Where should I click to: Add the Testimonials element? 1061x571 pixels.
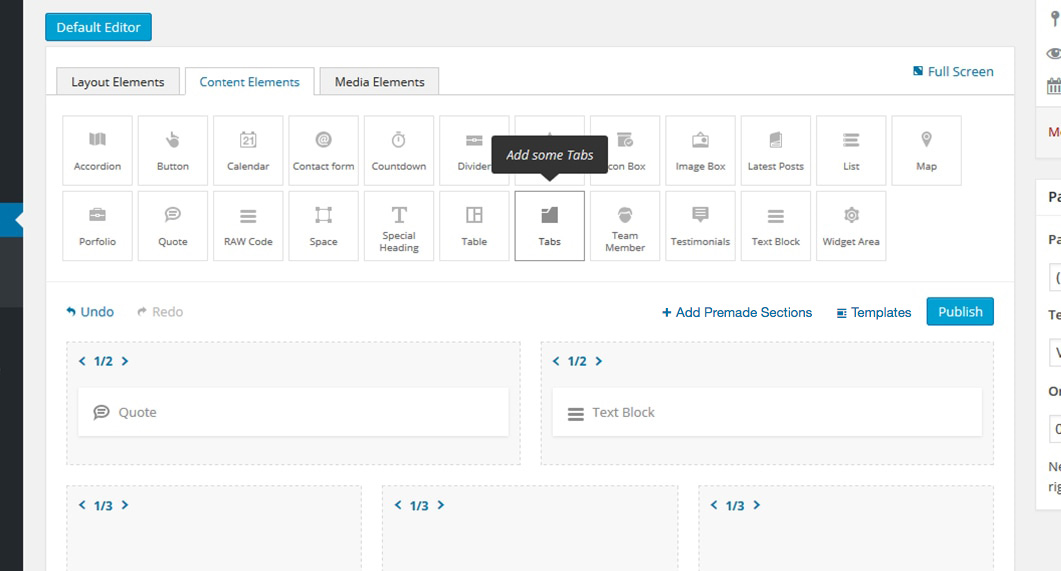click(x=700, y=226)
